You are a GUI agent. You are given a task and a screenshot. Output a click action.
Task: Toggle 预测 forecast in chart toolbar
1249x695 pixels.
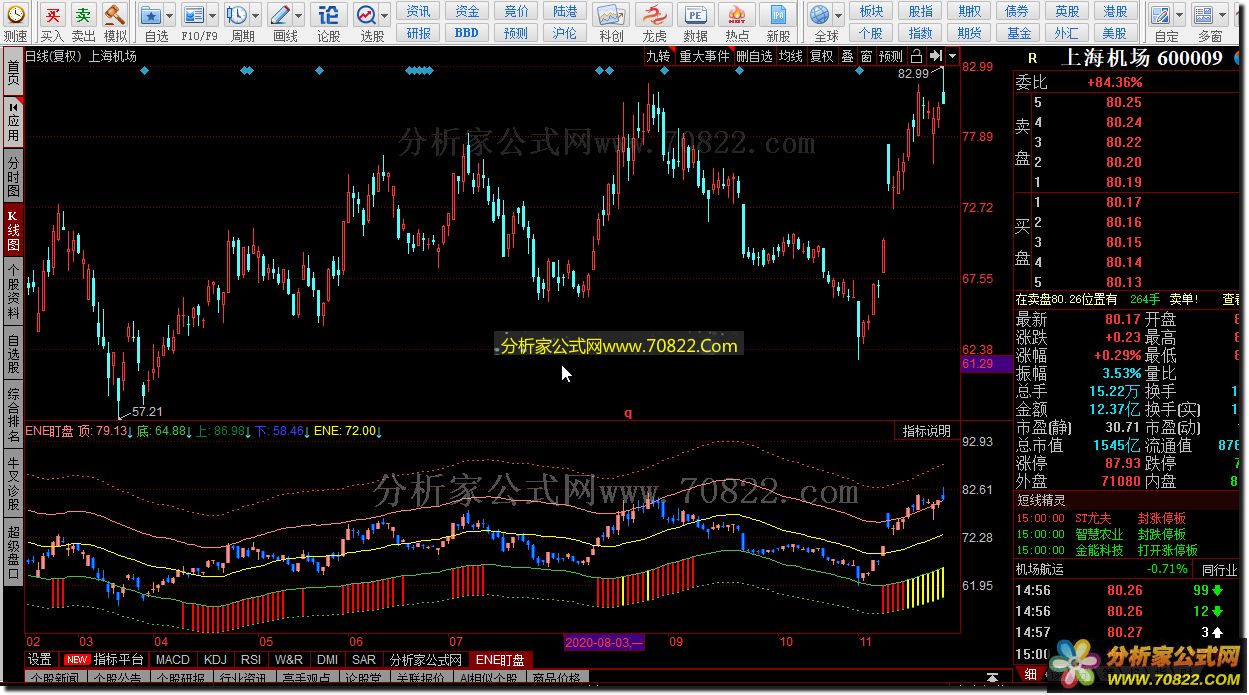click(891, 56)
